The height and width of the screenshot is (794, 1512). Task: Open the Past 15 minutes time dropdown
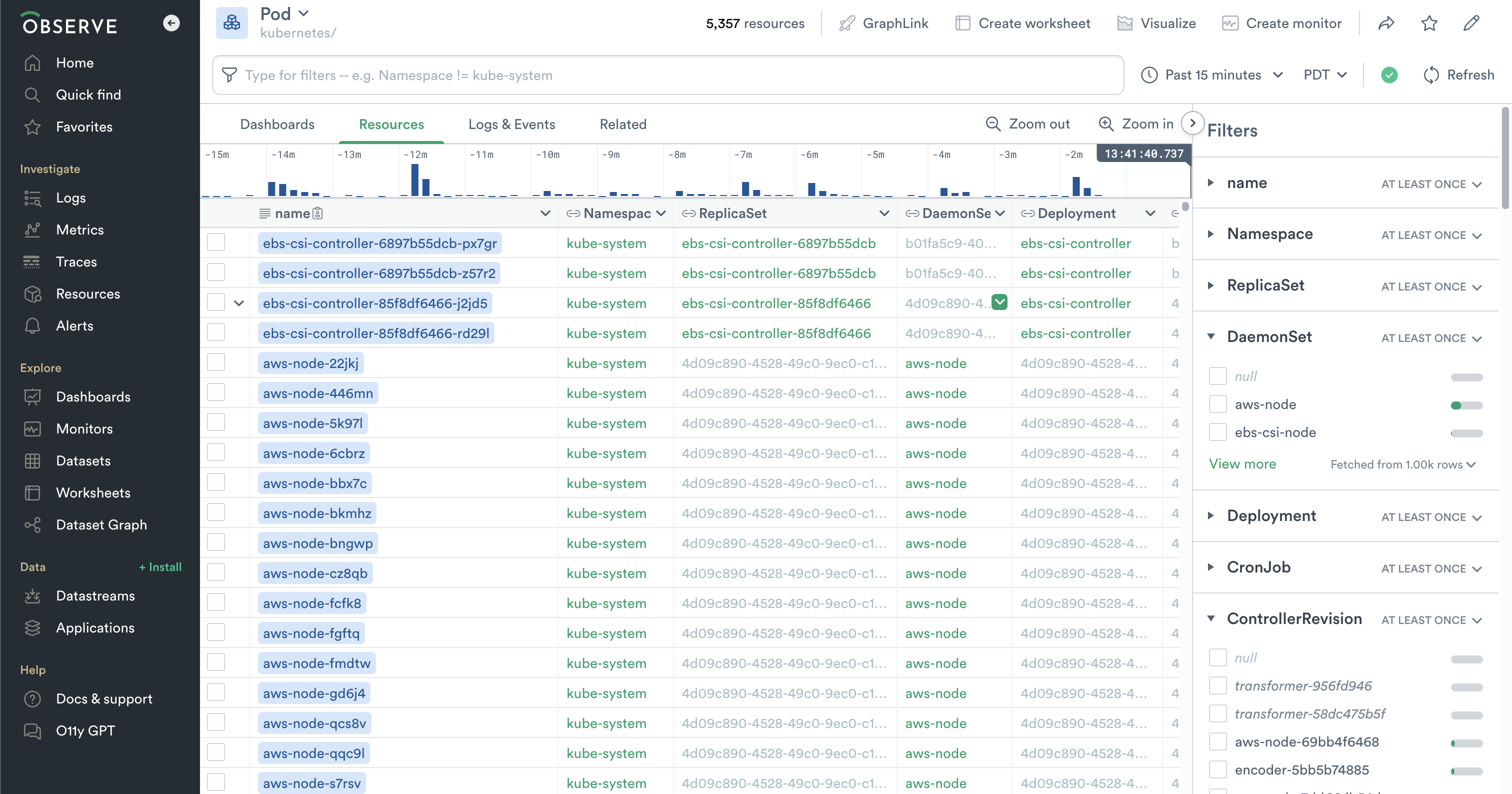click(1212, 75)
